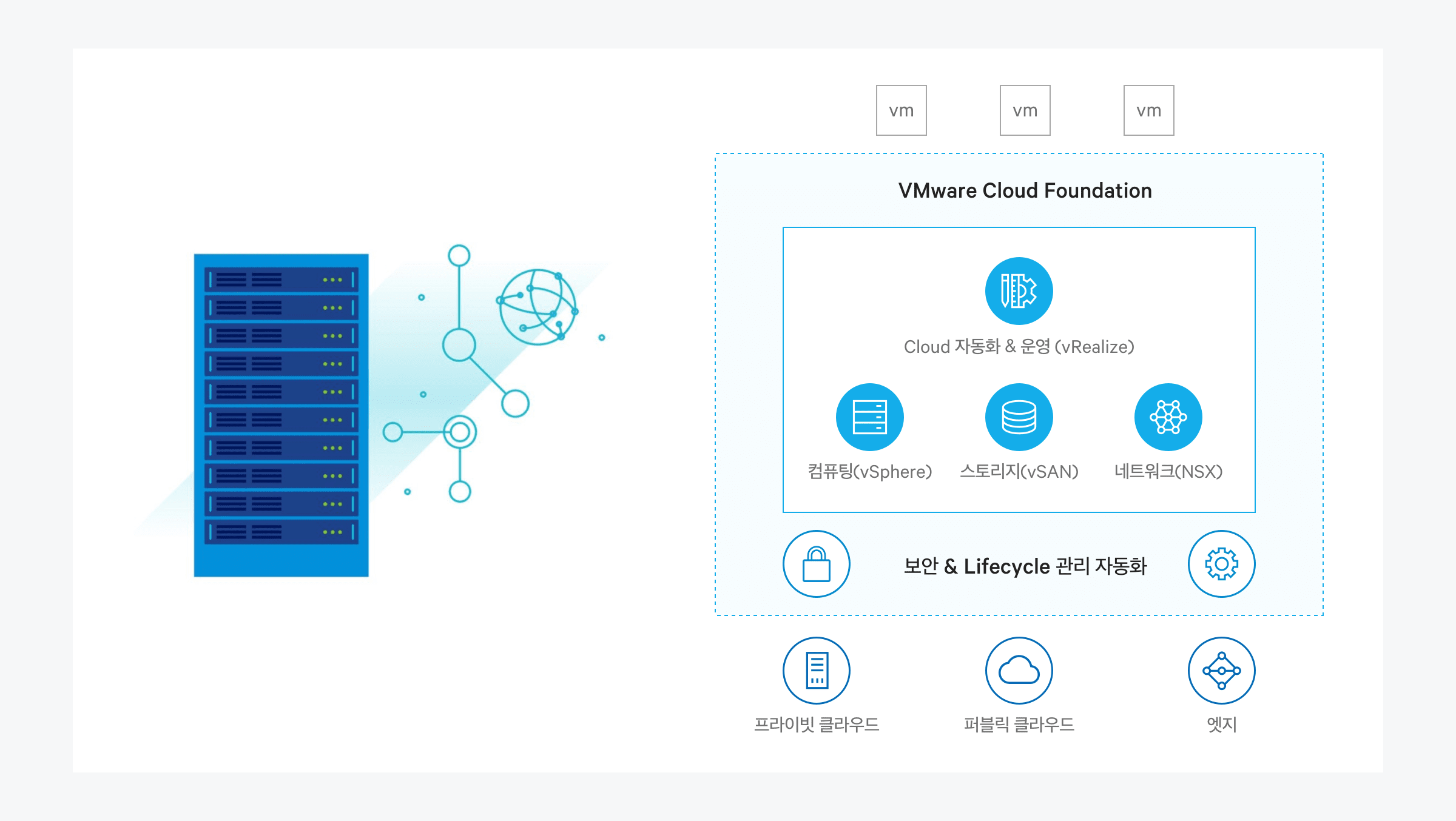Click the 네트워크(NSX) label
1456x821 pixels.
(1168, 471)
